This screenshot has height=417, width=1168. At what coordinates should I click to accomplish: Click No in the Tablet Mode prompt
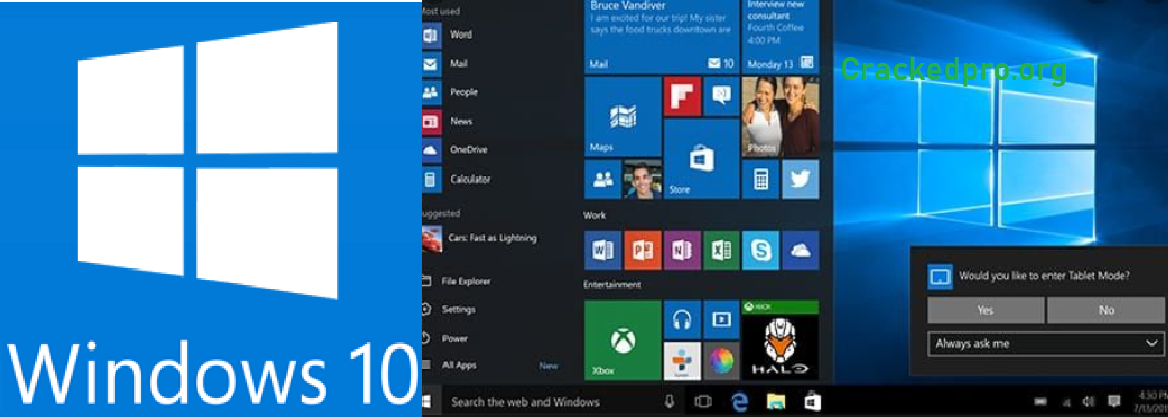pos(1105,310)
